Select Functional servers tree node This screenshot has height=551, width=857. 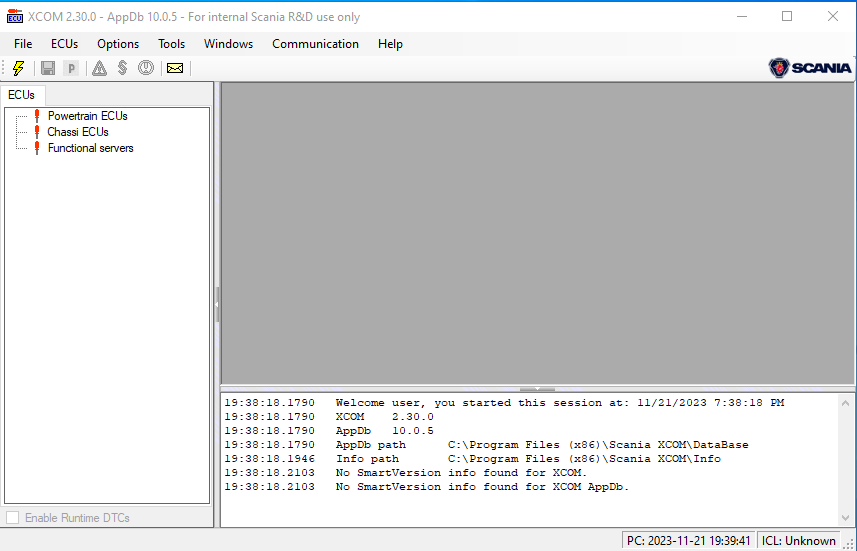[x=91, y=148]
